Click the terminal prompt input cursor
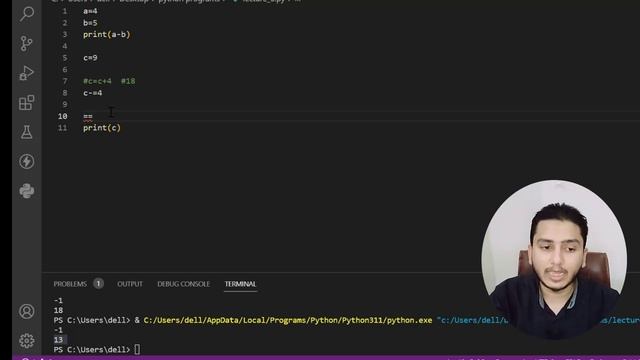Viewport: 640px width, 360px height. 137,349
